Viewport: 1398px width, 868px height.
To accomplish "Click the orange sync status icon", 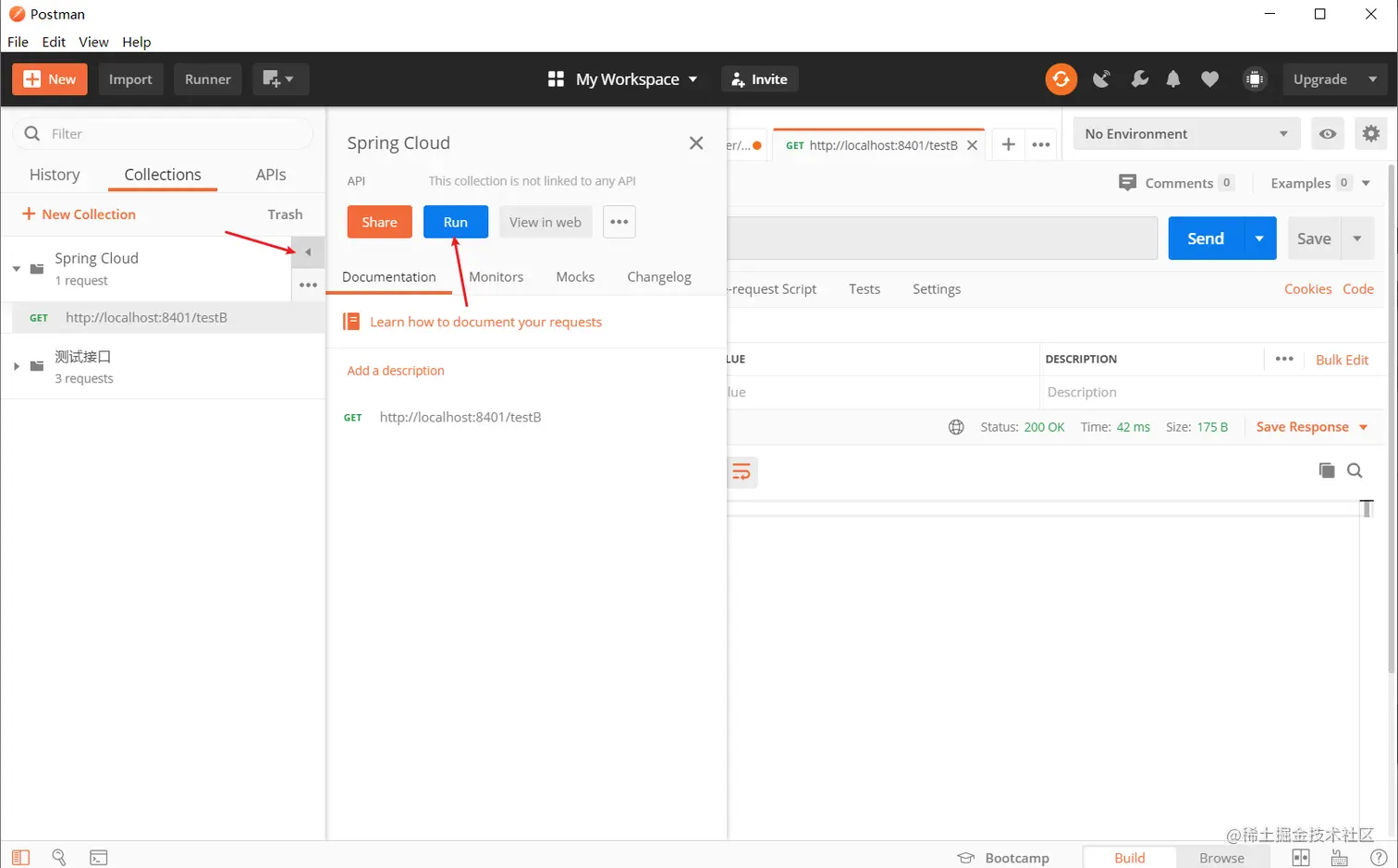I will [1061, 79].
